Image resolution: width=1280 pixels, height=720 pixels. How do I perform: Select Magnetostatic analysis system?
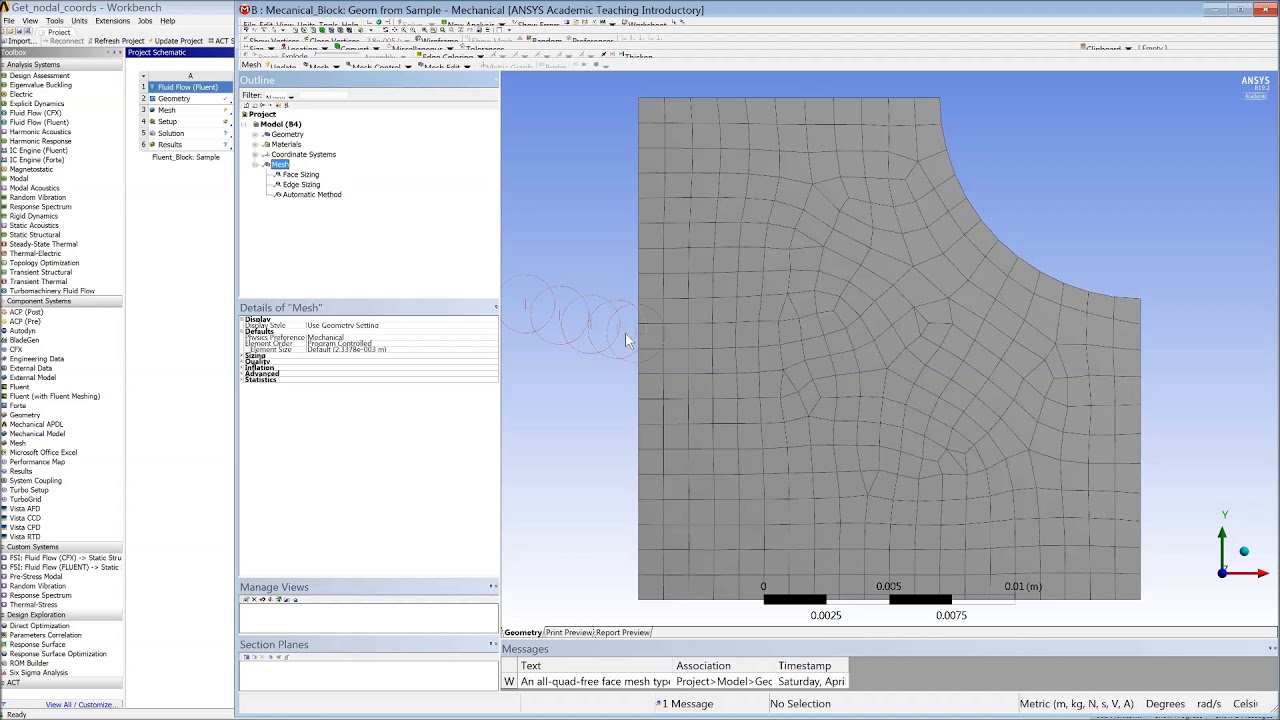(x=31, y=169)
